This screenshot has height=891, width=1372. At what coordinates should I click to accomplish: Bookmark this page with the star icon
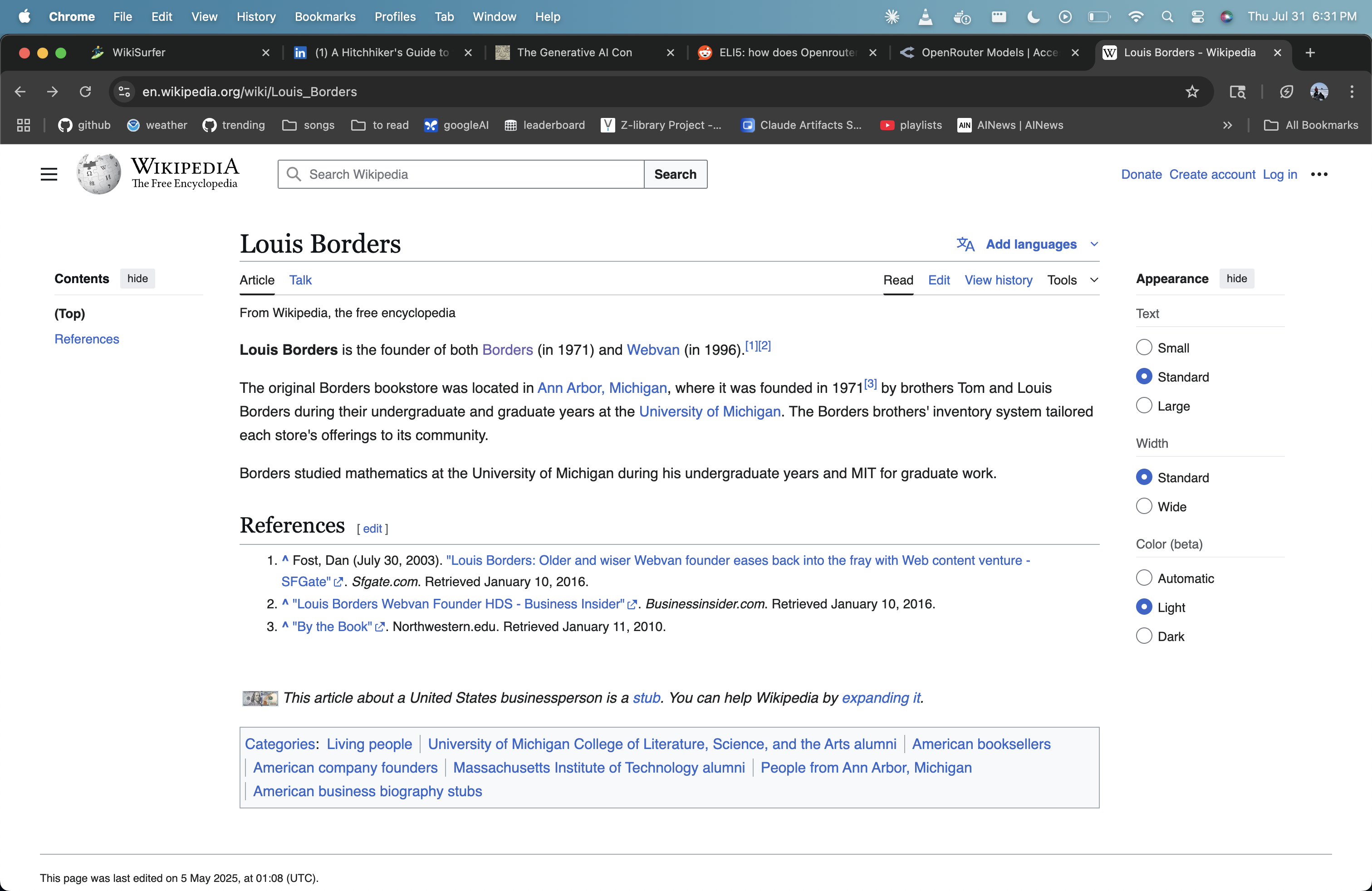pos(1192,92)
